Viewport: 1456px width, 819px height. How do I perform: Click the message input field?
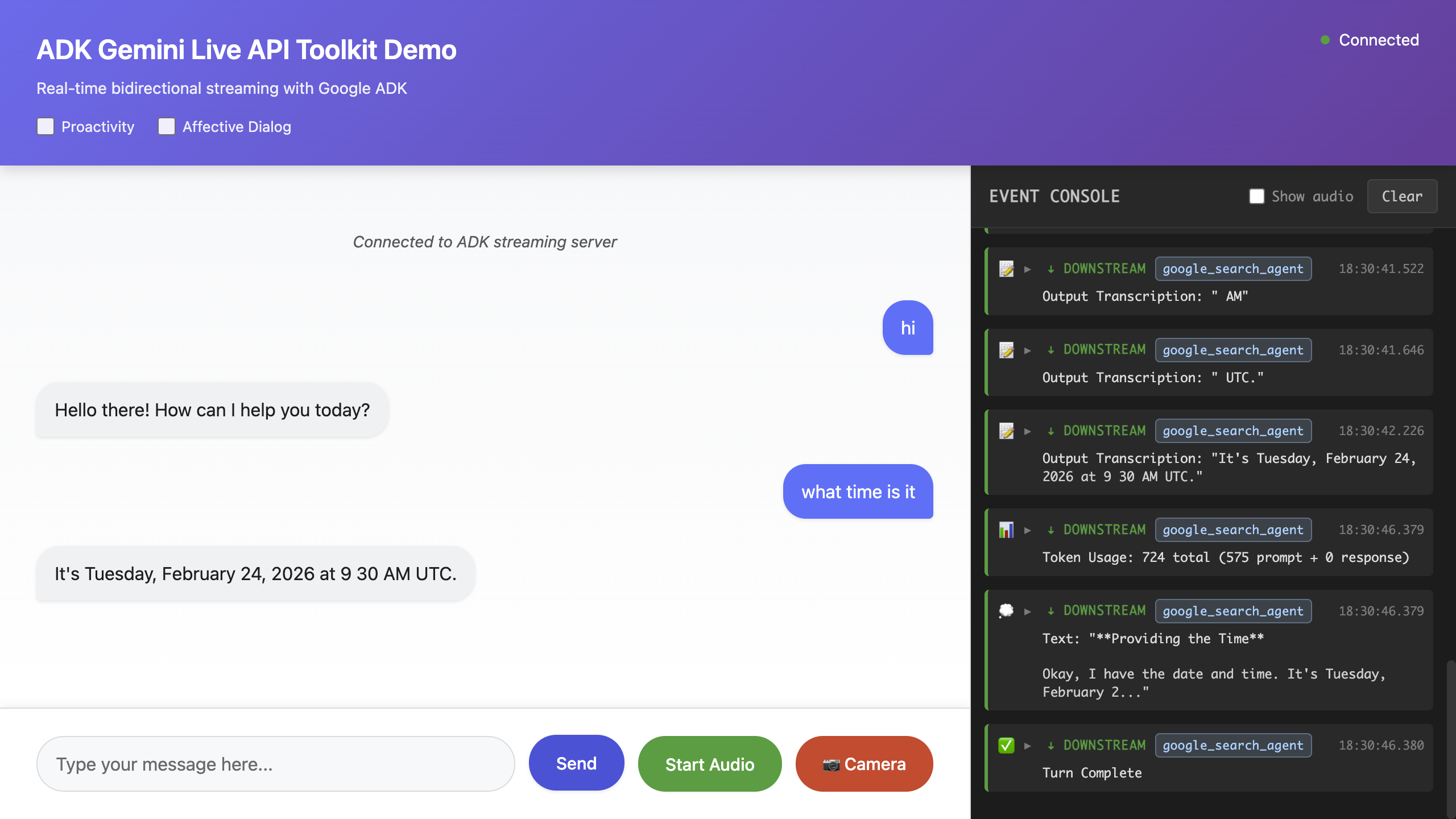tap(275, 764)
